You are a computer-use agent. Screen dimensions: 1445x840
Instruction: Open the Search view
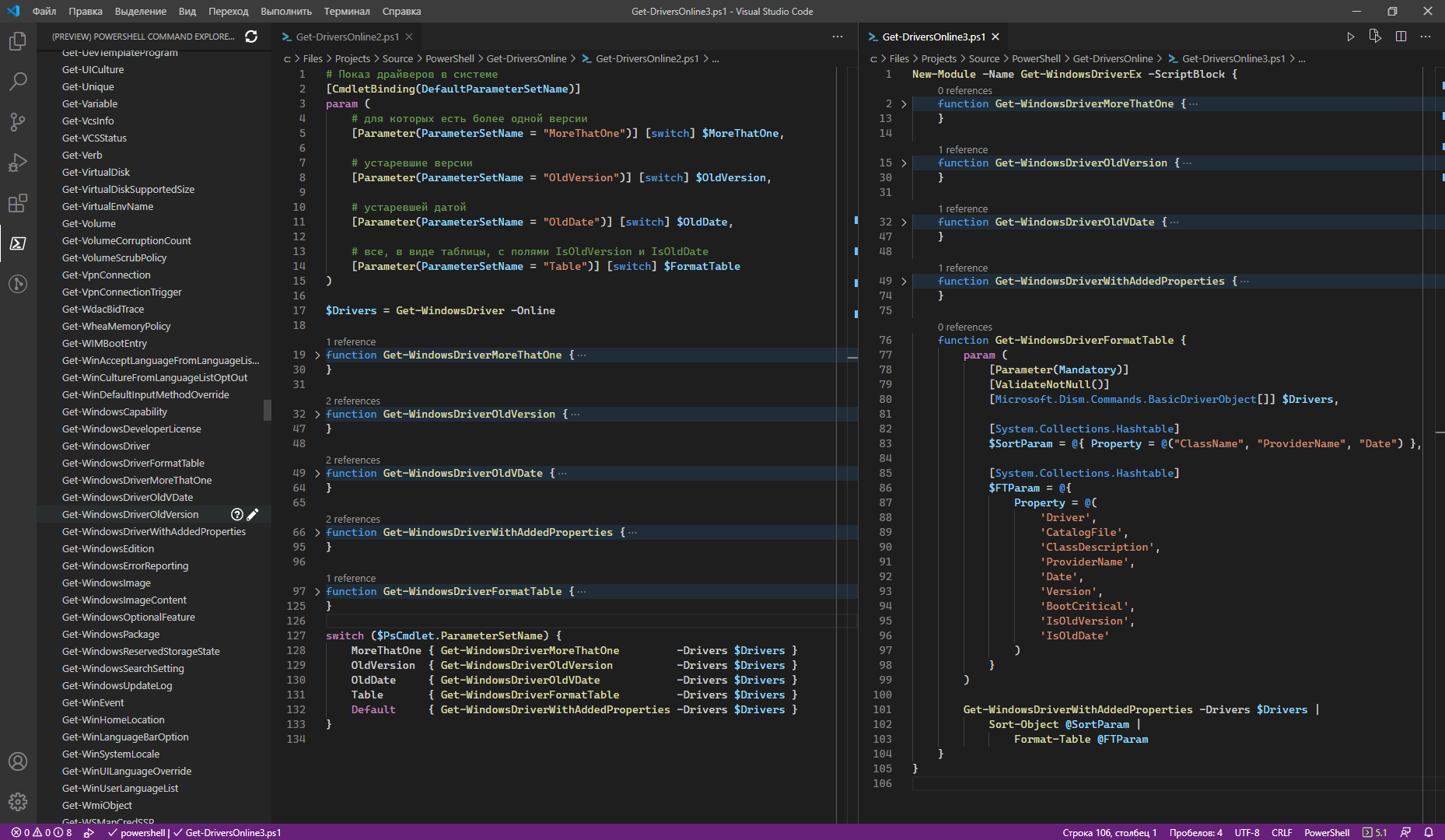pos(18,82)
